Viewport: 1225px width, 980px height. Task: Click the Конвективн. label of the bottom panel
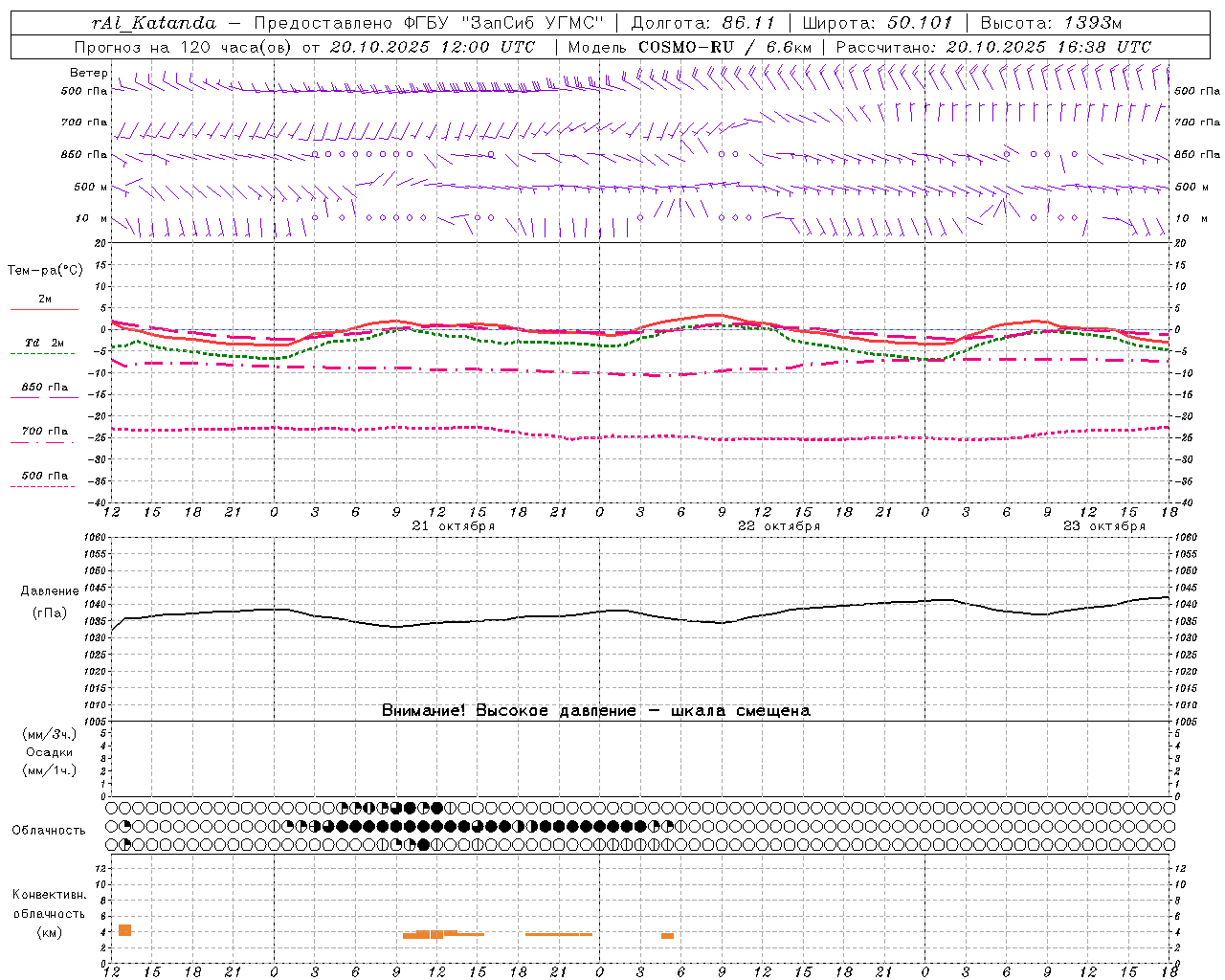50,895
